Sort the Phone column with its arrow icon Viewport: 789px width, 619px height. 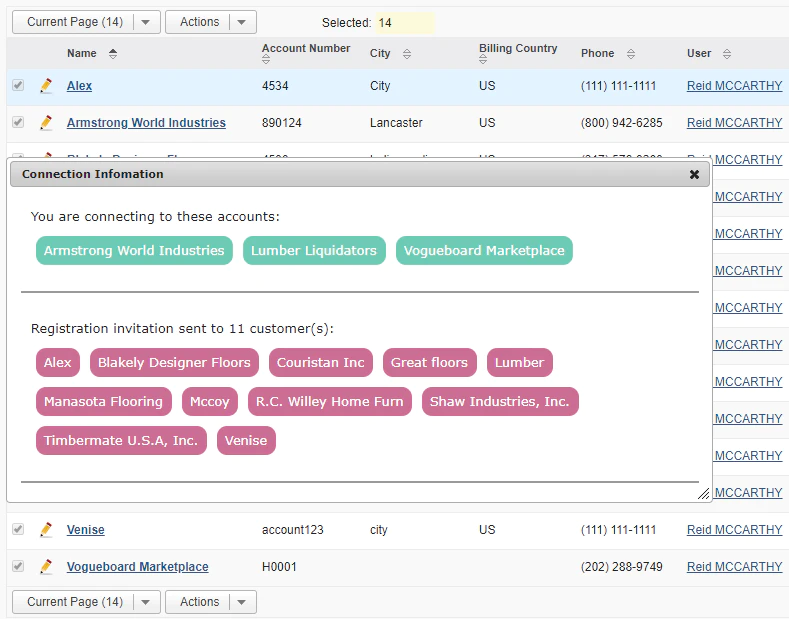[x=630, y=54]
